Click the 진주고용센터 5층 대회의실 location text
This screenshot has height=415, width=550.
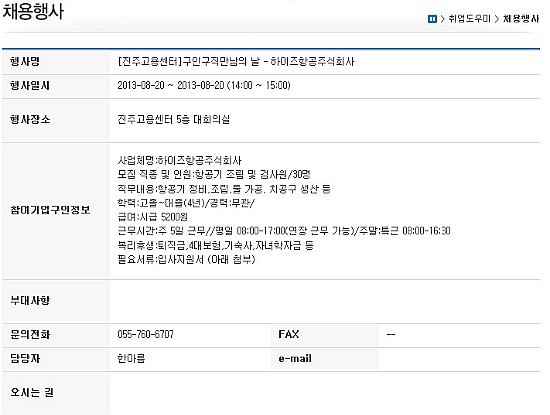174,120
